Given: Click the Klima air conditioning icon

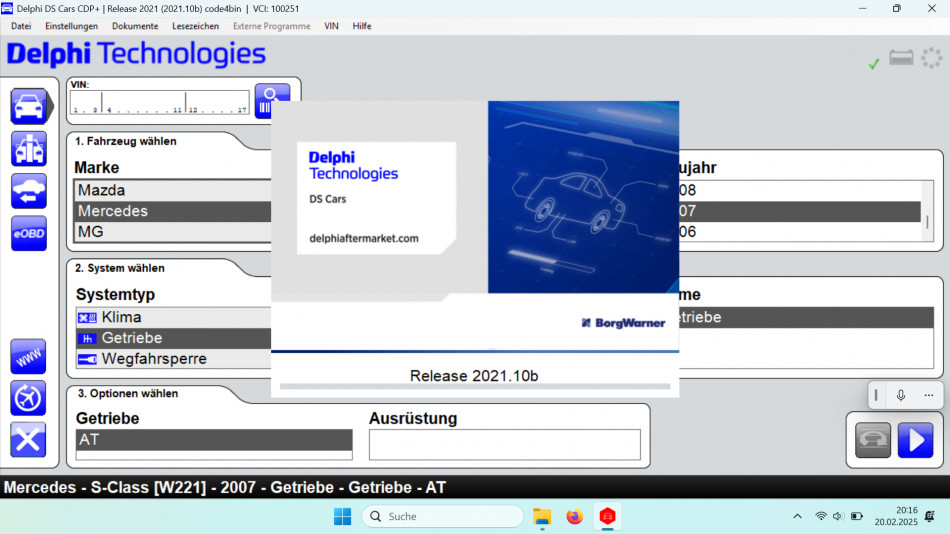Looking at the screenshot, I should point(87,318).
